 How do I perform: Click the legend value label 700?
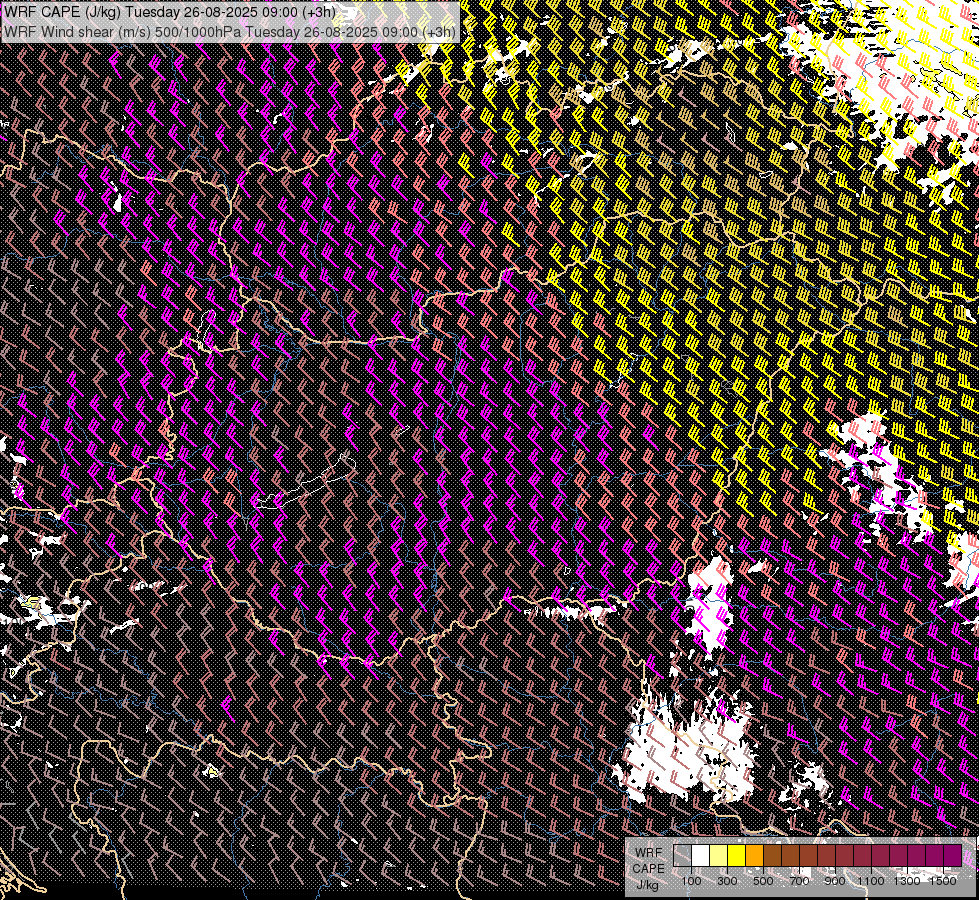pos(799,881)
